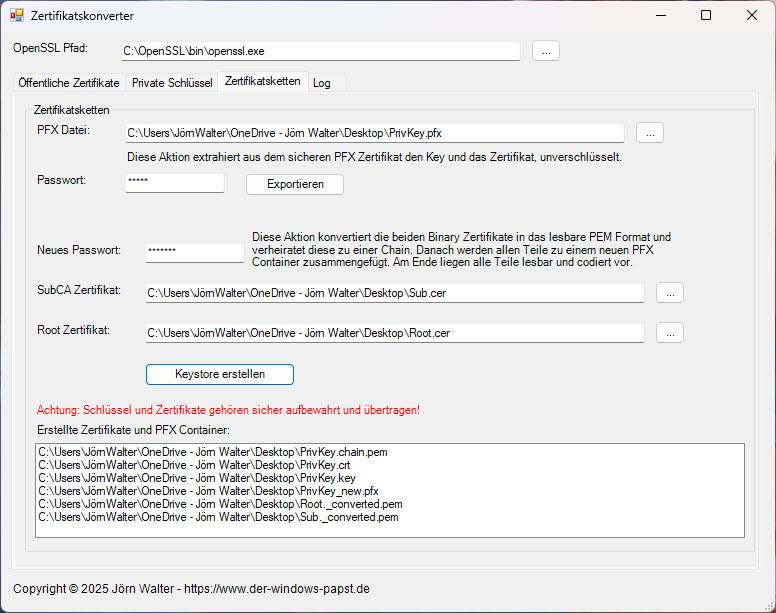
Task: Click into the PFX Datei path field
Action: pos(374,133)
